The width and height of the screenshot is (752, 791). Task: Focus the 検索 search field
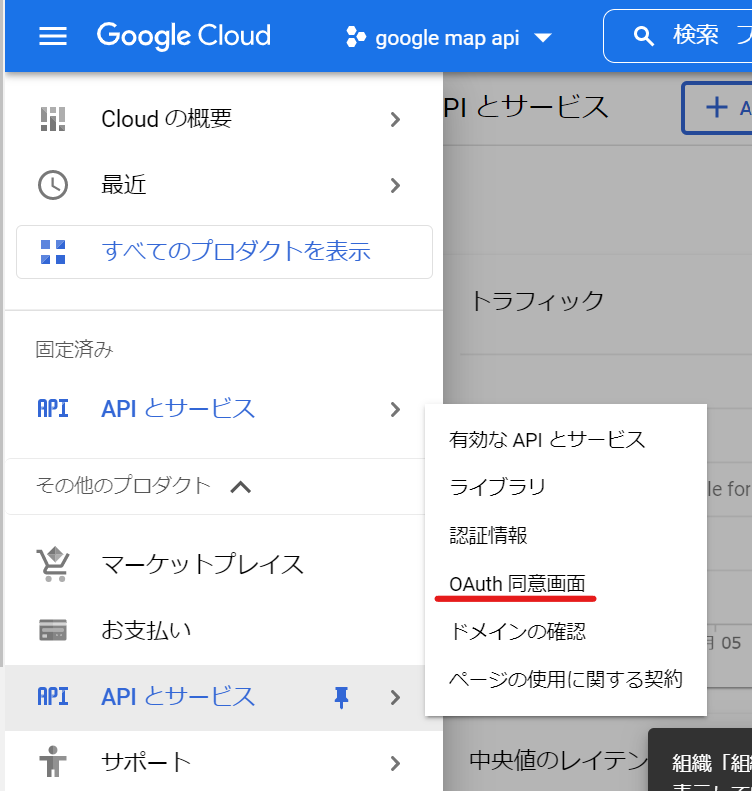[x=678, y=36]
